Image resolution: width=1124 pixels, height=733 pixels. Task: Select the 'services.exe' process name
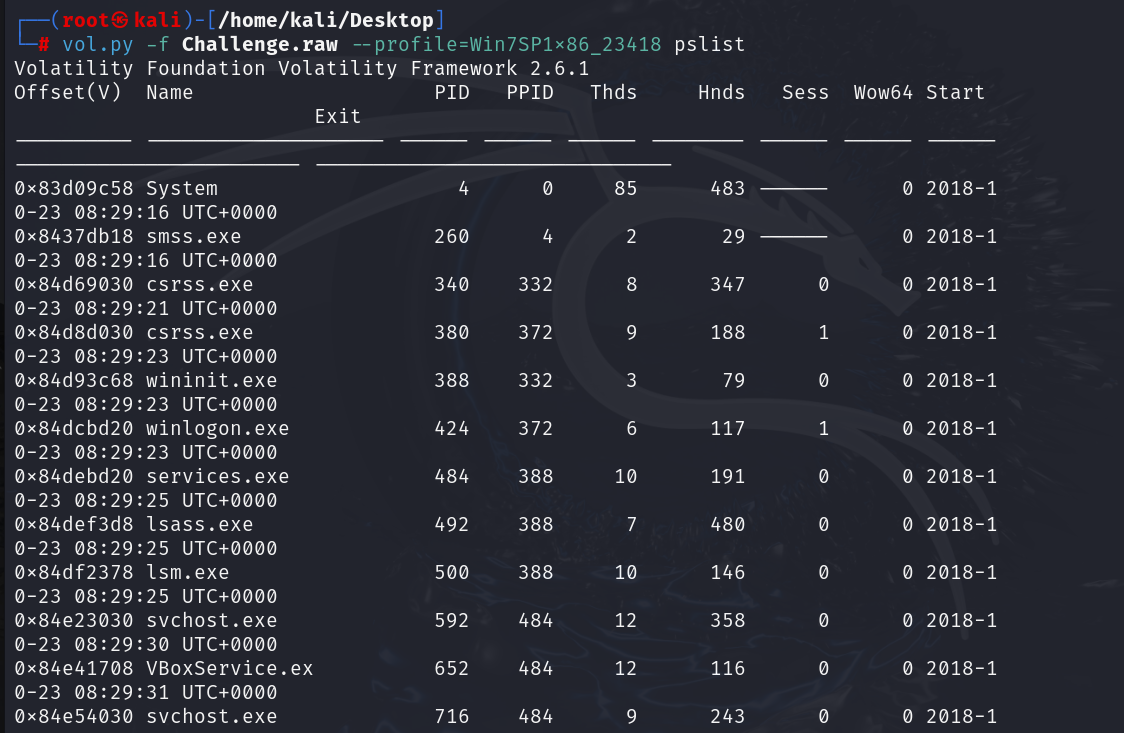pos(217,476)
